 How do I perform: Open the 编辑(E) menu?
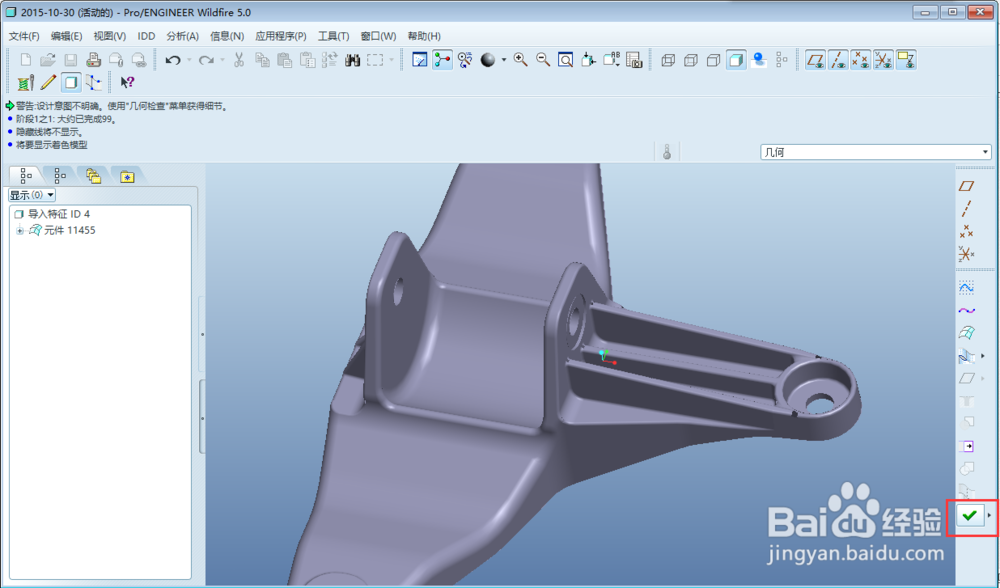tap(66, 36)
